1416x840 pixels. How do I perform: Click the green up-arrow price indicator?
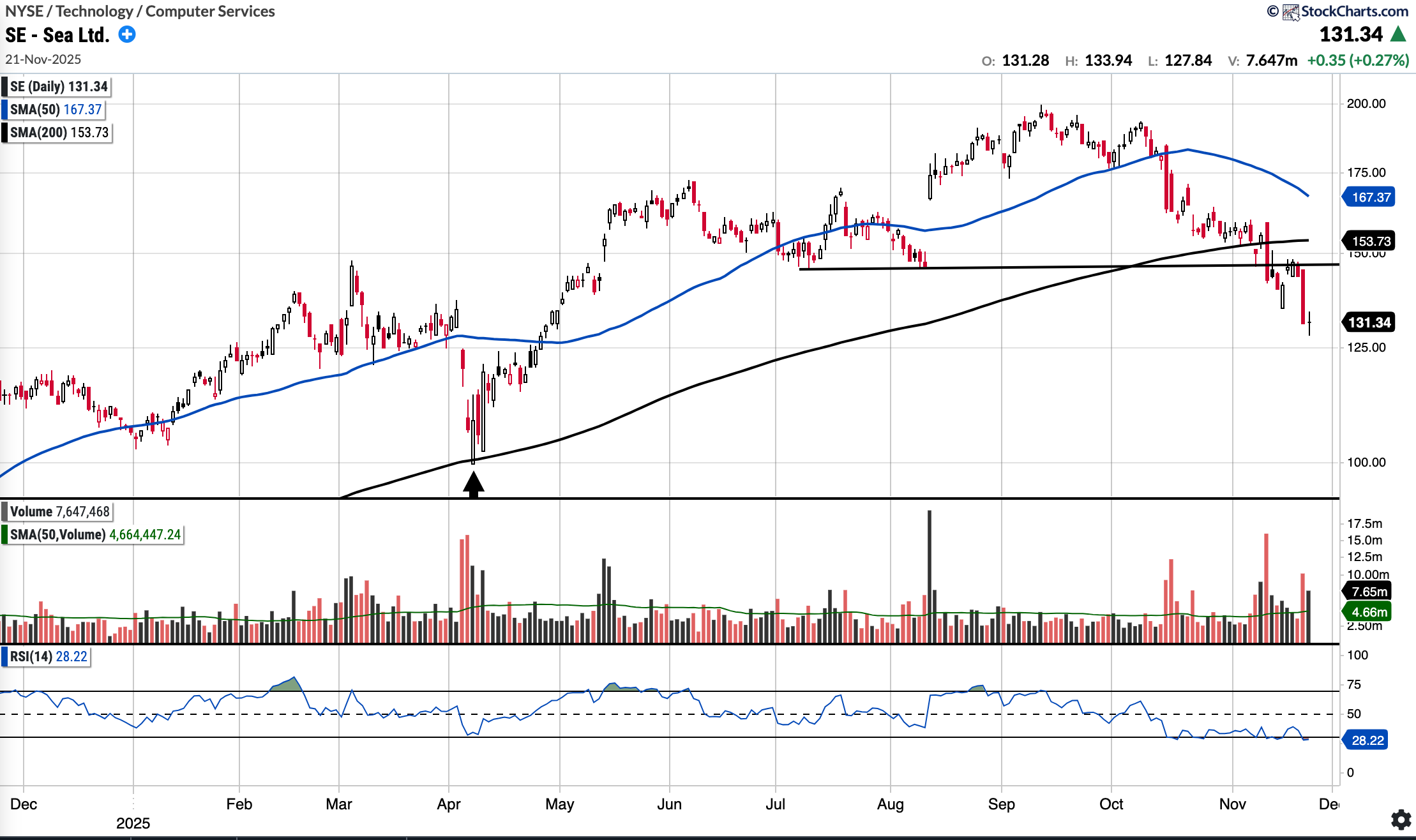click(1398, 34)
